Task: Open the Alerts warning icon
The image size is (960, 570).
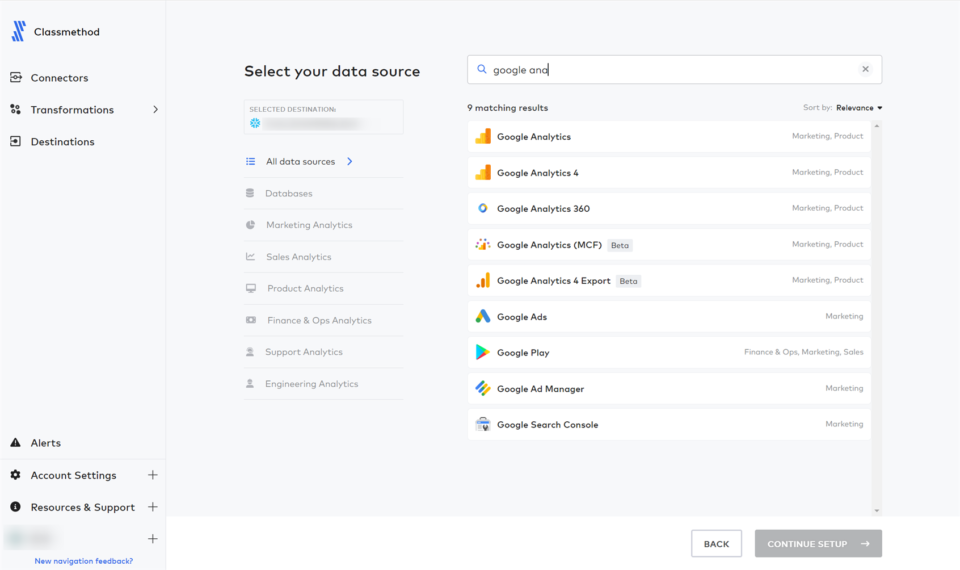Action: pyautogui.click(x=16, y=443)
